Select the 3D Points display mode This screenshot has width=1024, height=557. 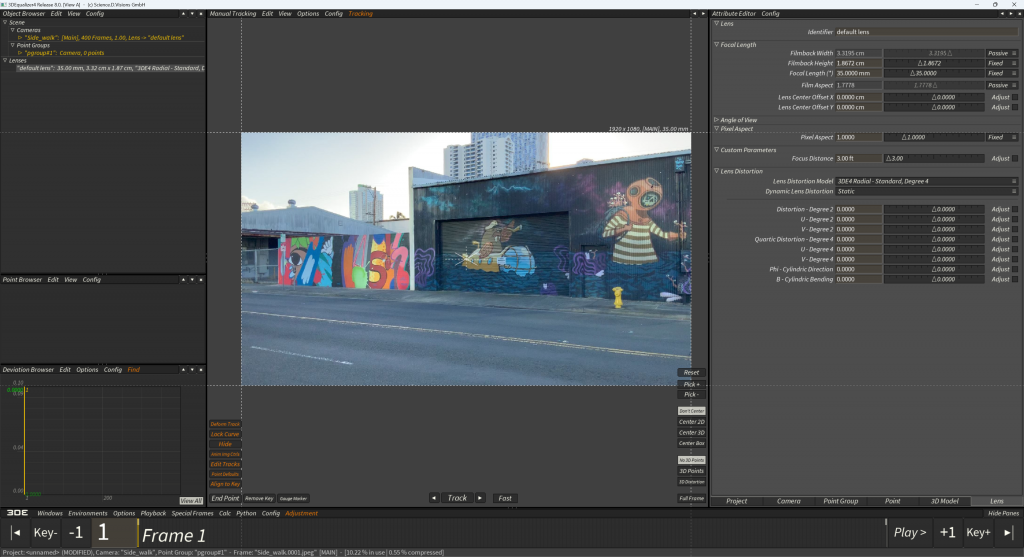[x=691, y=471]
